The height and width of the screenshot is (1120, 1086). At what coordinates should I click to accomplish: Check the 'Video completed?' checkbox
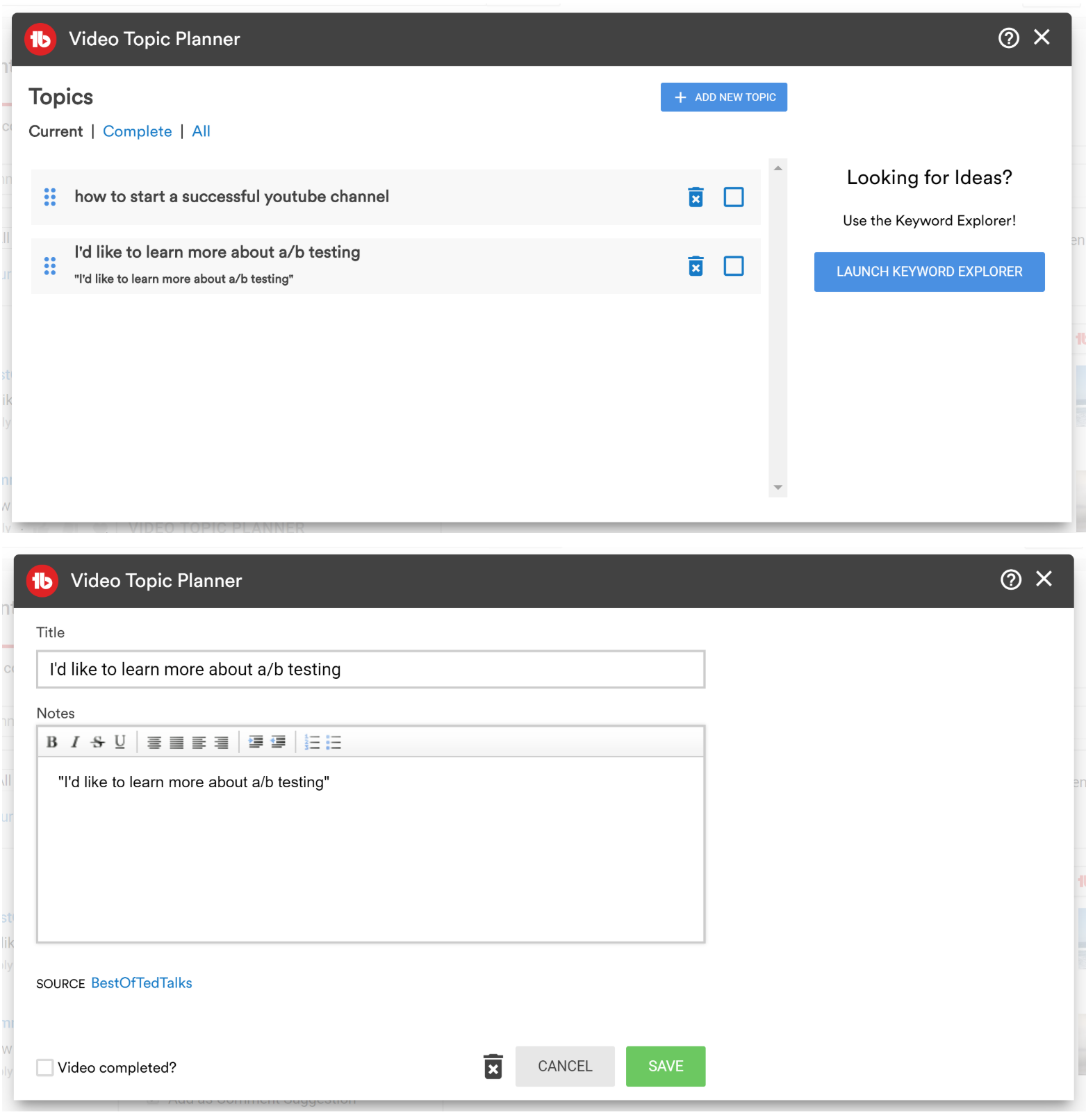[45, 1067]
